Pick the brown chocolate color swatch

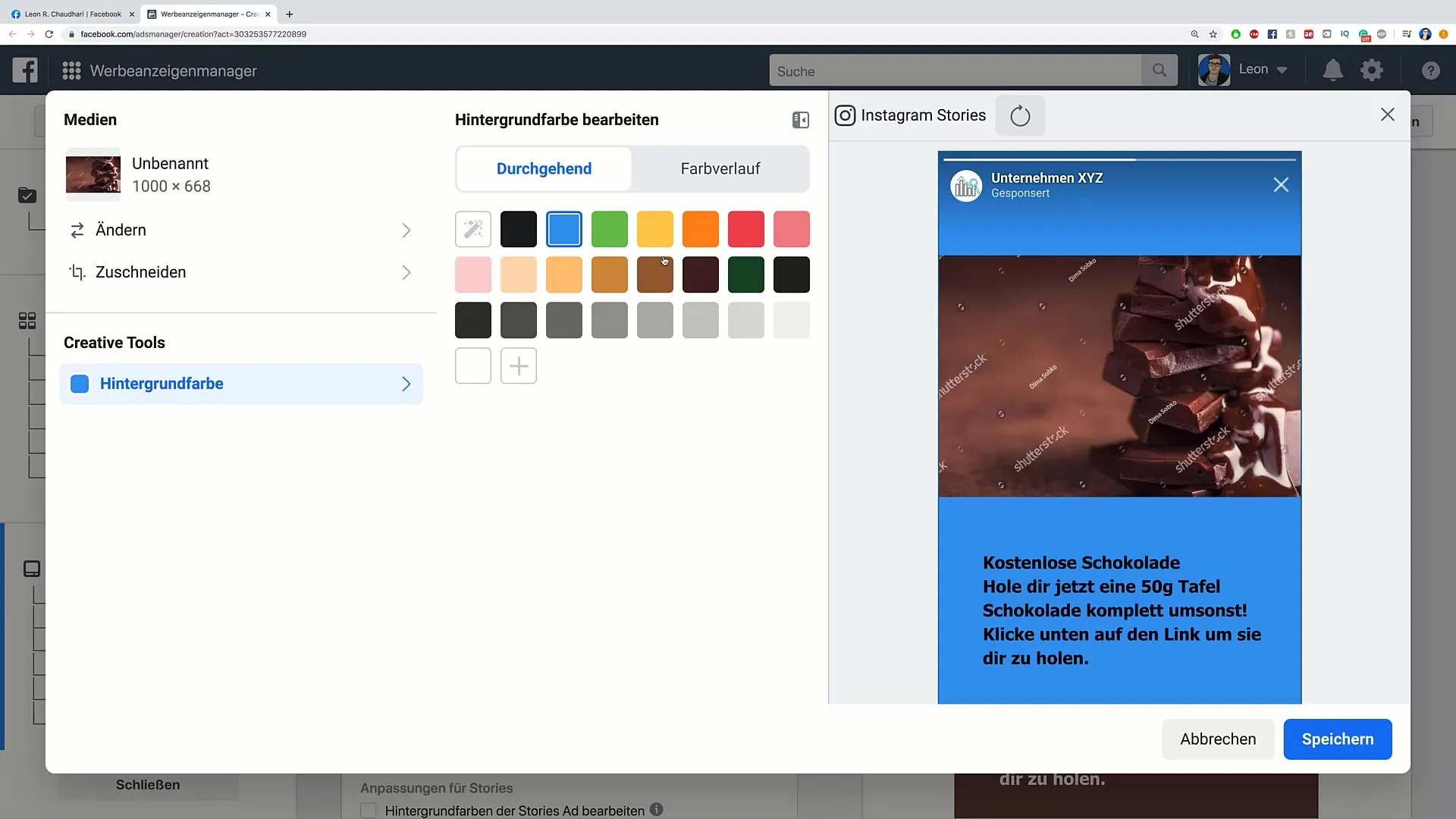click(655, 275)
